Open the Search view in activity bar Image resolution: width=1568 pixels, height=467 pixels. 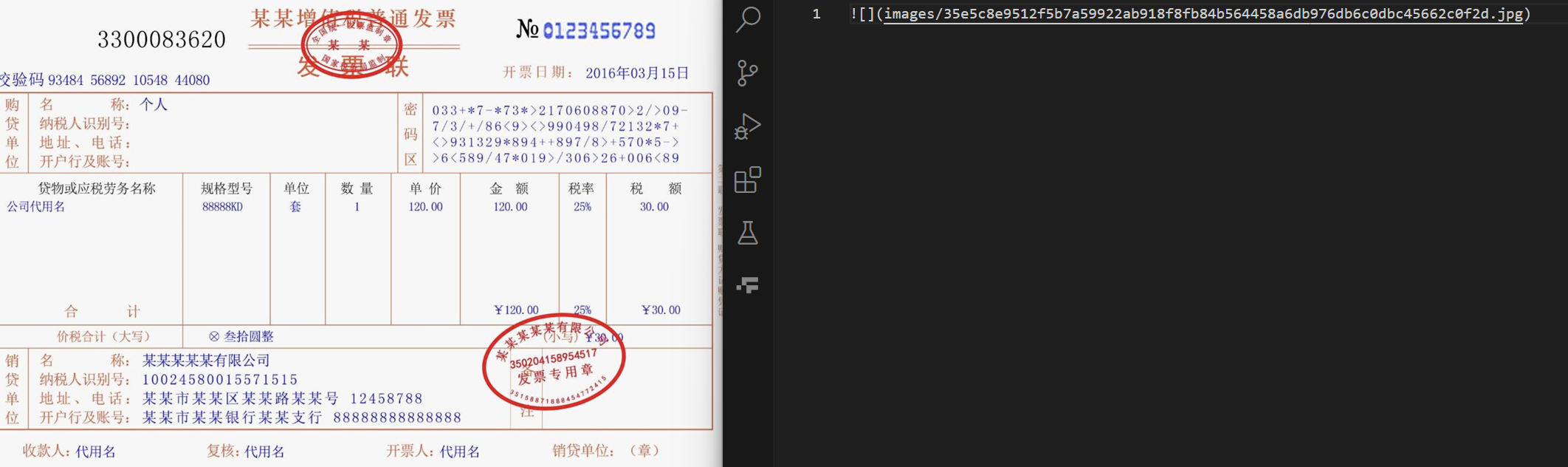[748, 19]
